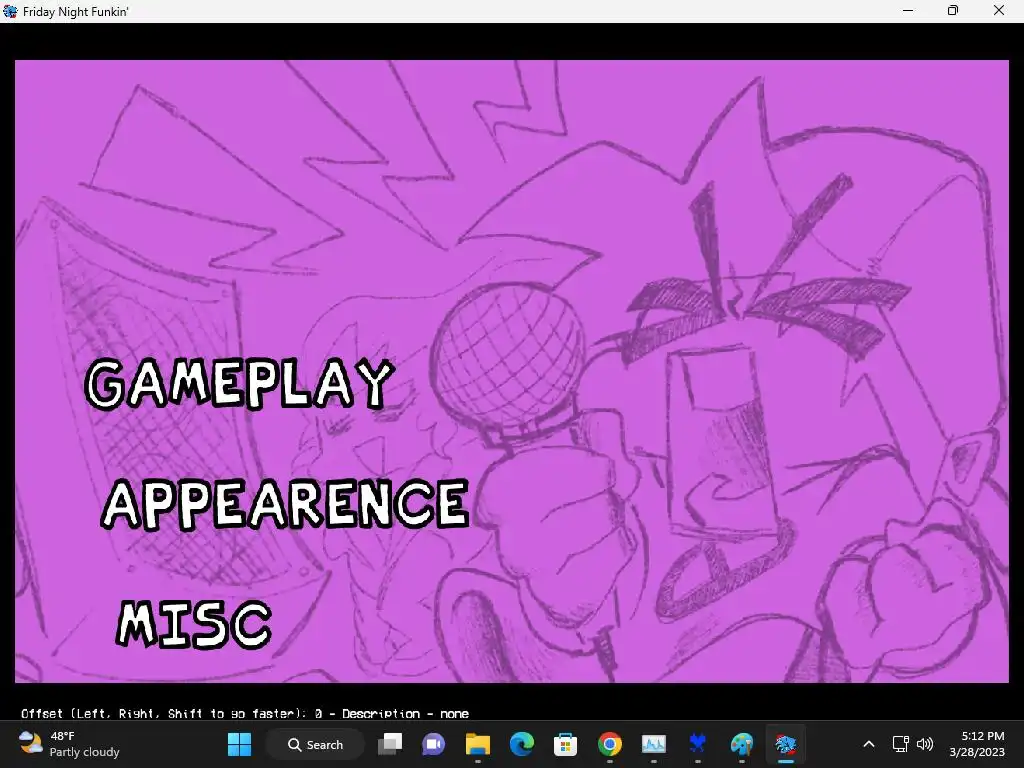Open the Paint palette taskbar icon
This screenshot has height=768, width=1024.
click(741, 744)
